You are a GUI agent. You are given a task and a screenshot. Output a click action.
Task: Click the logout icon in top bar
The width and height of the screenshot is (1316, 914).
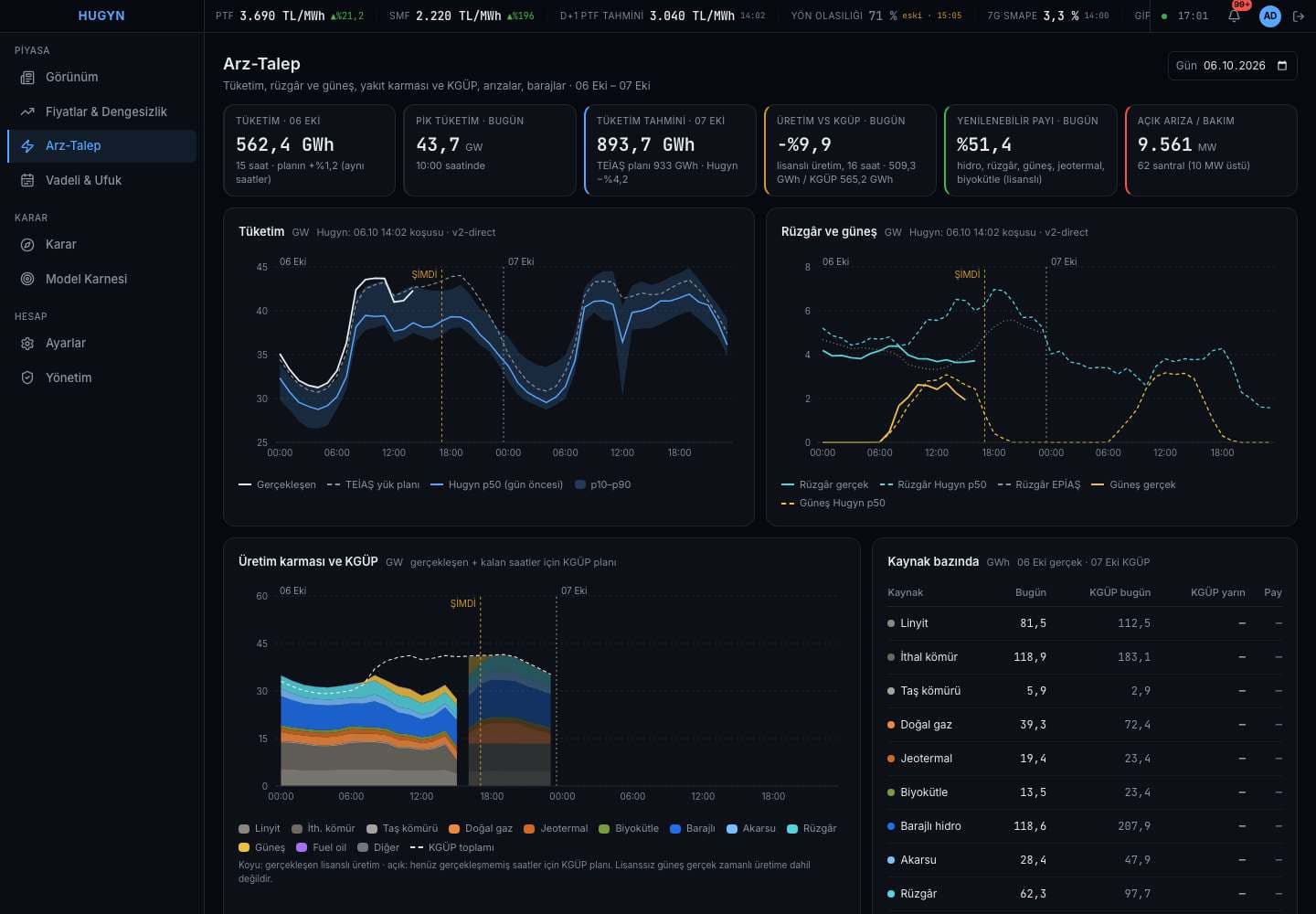pos(1298,16)
